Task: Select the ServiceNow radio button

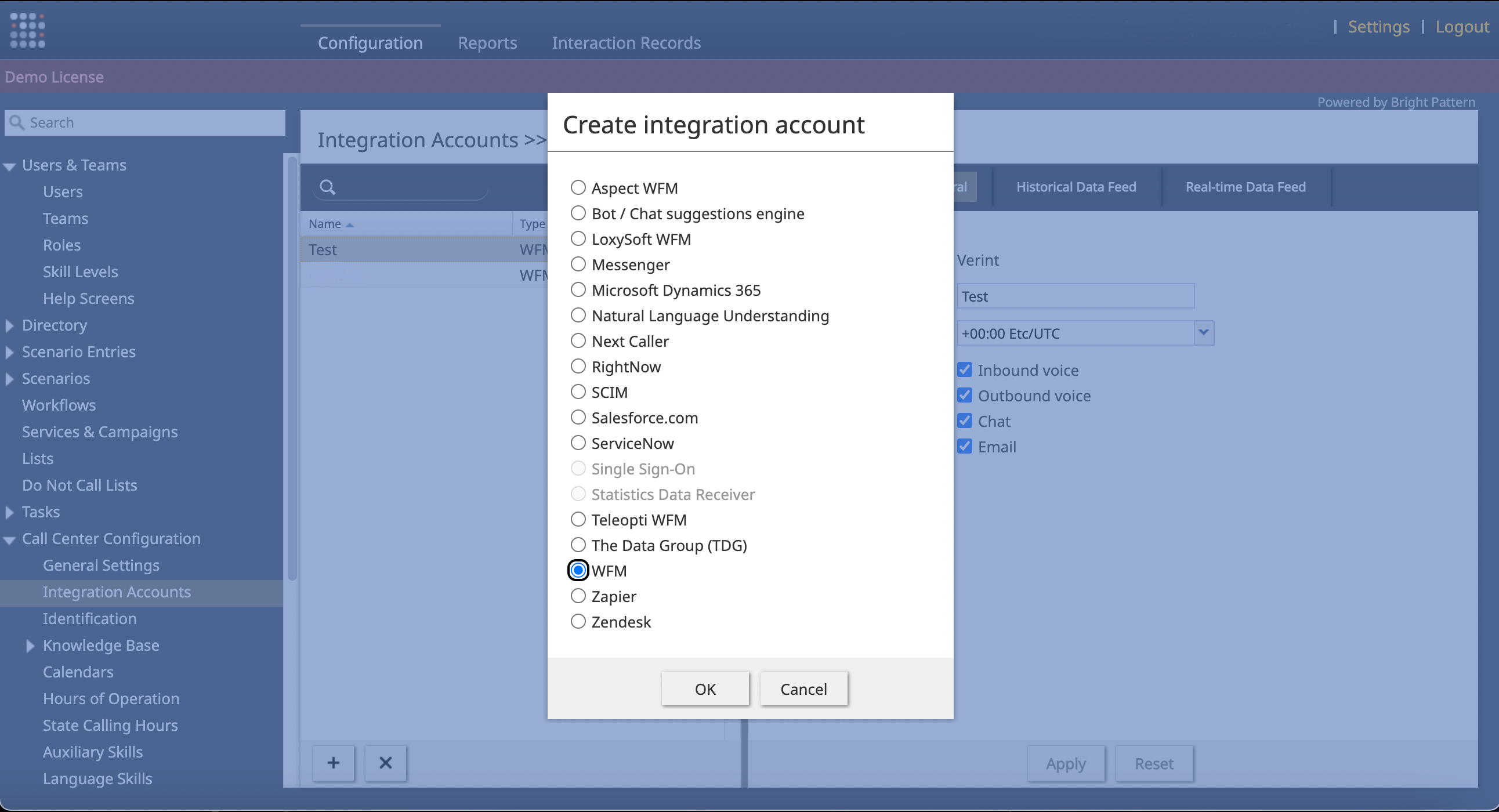Action: tap(578, 443)
